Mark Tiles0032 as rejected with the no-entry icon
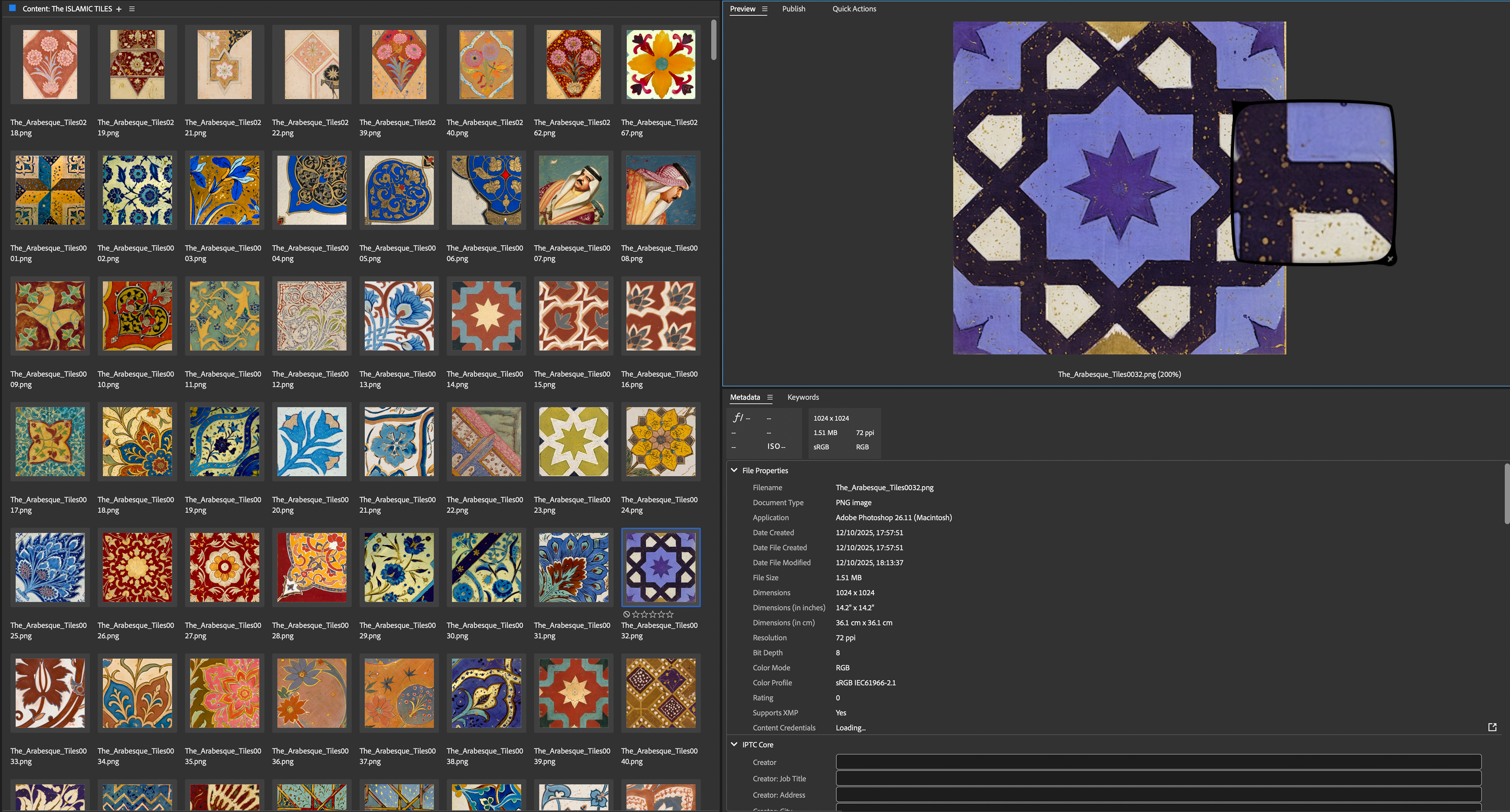Viewport: 1510px width, 812px height. 627,615
